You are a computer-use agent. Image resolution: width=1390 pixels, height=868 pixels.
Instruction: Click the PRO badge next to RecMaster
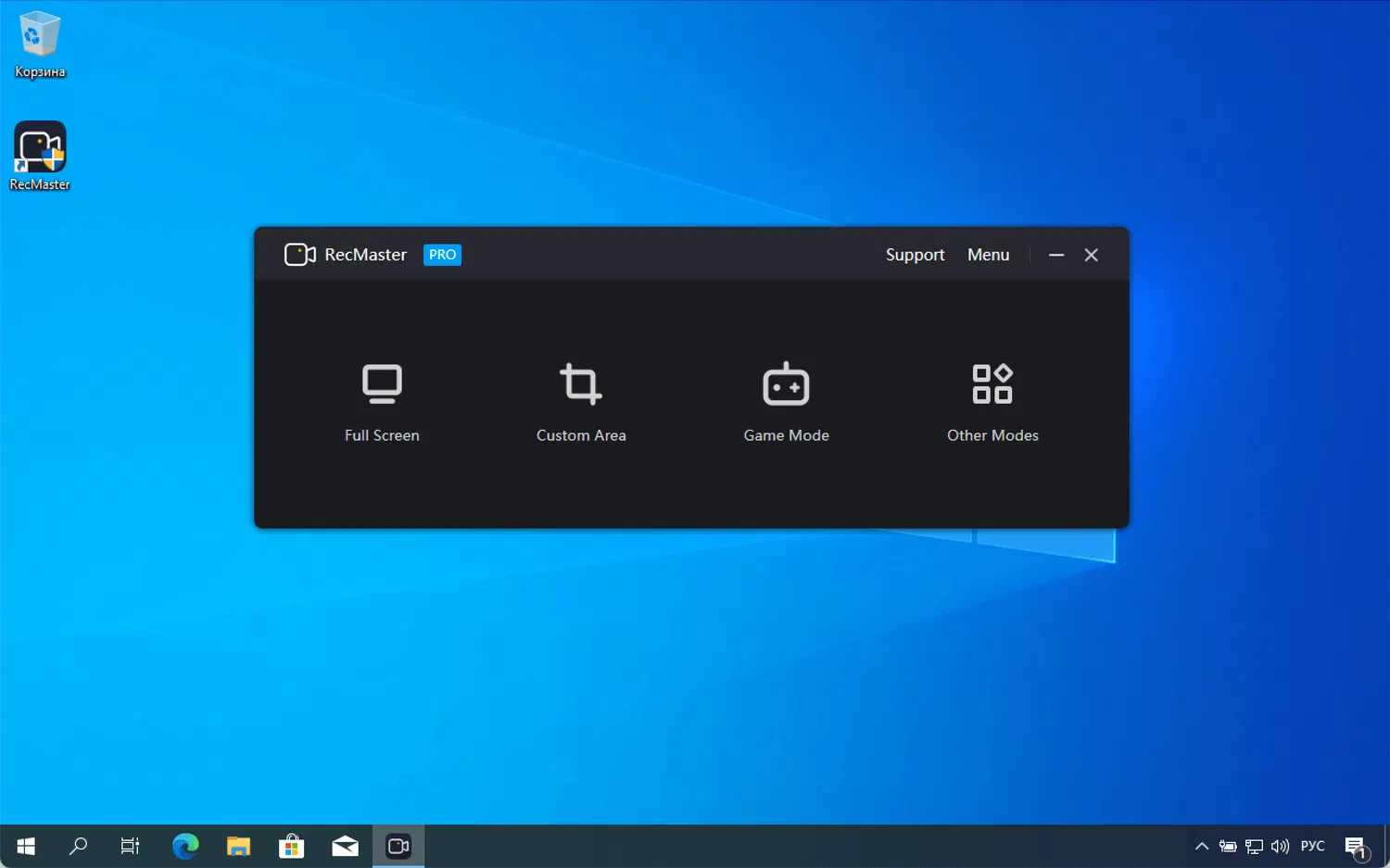pyautogui.click(x=442, y=254)
